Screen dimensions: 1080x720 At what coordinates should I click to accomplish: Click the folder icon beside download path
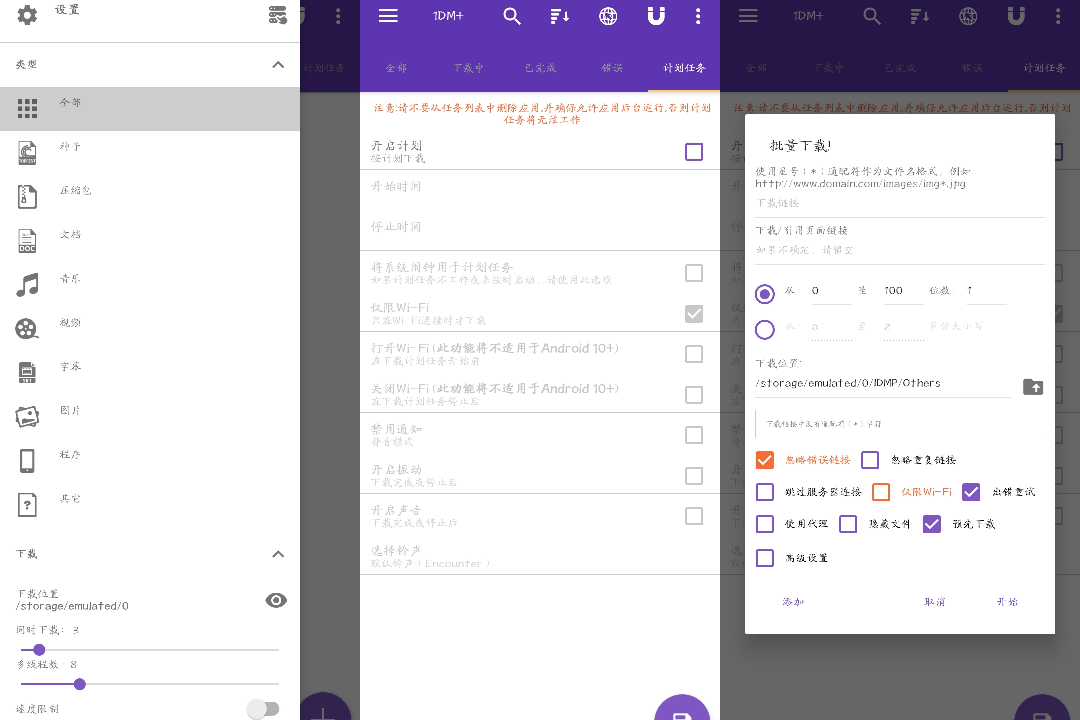tap(1033, 387)
